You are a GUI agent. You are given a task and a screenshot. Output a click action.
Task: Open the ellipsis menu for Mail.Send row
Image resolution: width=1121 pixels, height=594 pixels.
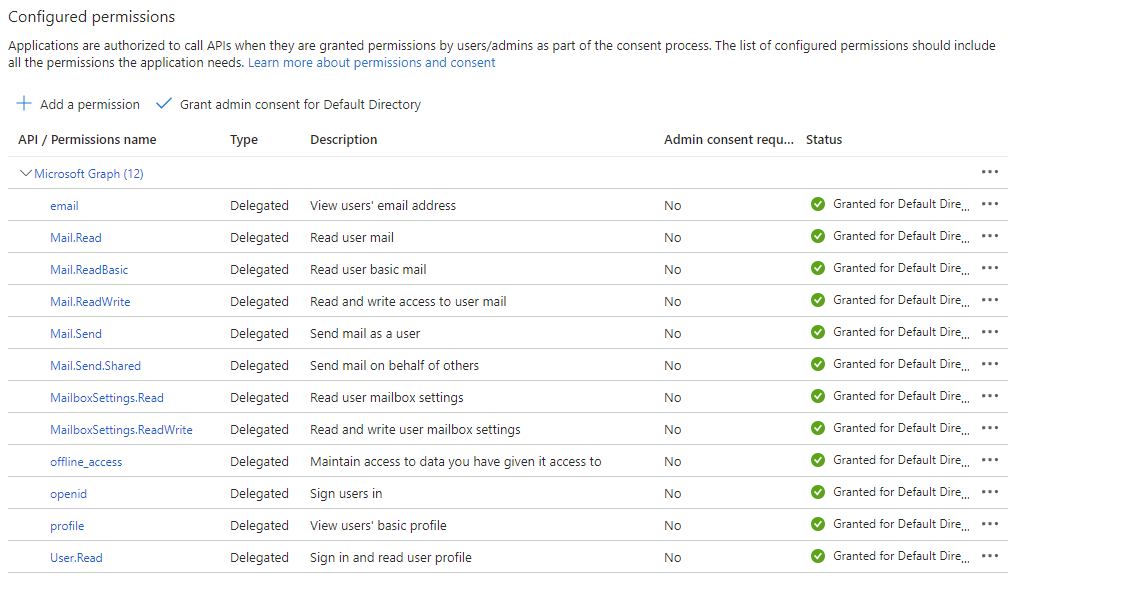[x=989, y=332]
